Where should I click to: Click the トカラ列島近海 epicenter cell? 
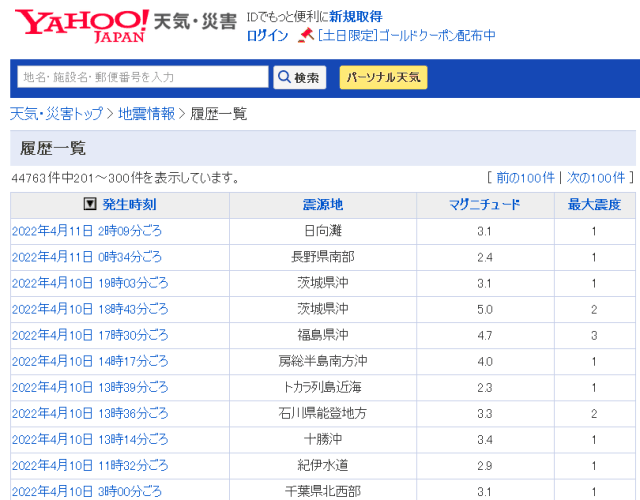click(323, 387)
